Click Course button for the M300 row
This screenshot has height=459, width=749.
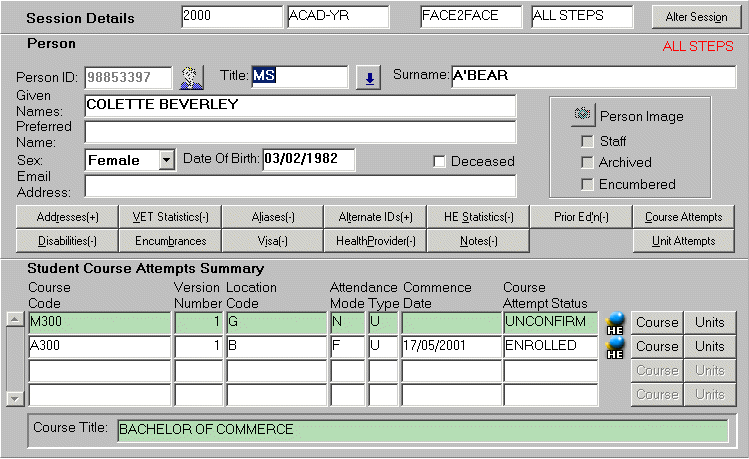657,321
